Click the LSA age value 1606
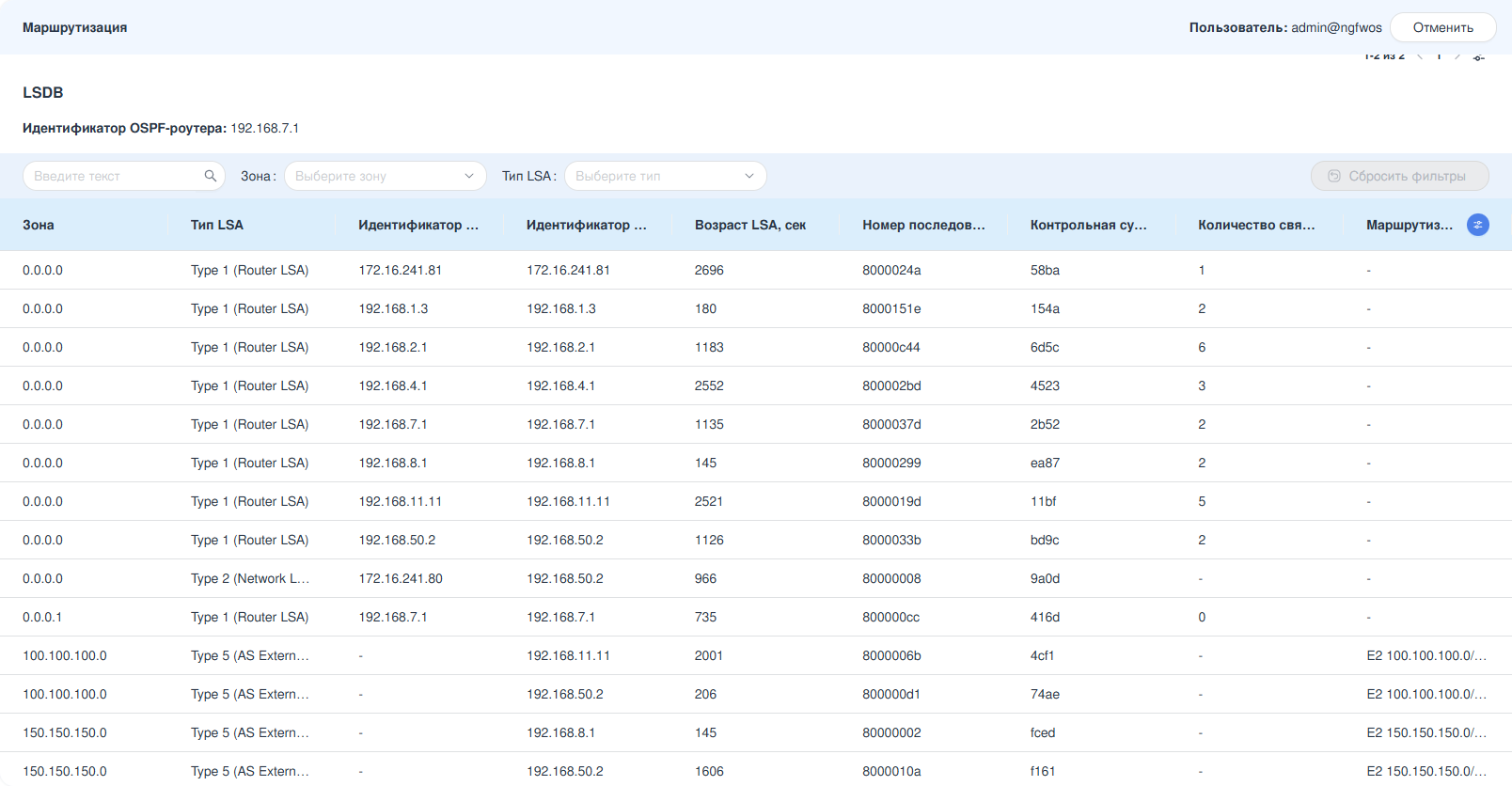The height and width of the screenshot is (786, 1512). tap(709, 771)
